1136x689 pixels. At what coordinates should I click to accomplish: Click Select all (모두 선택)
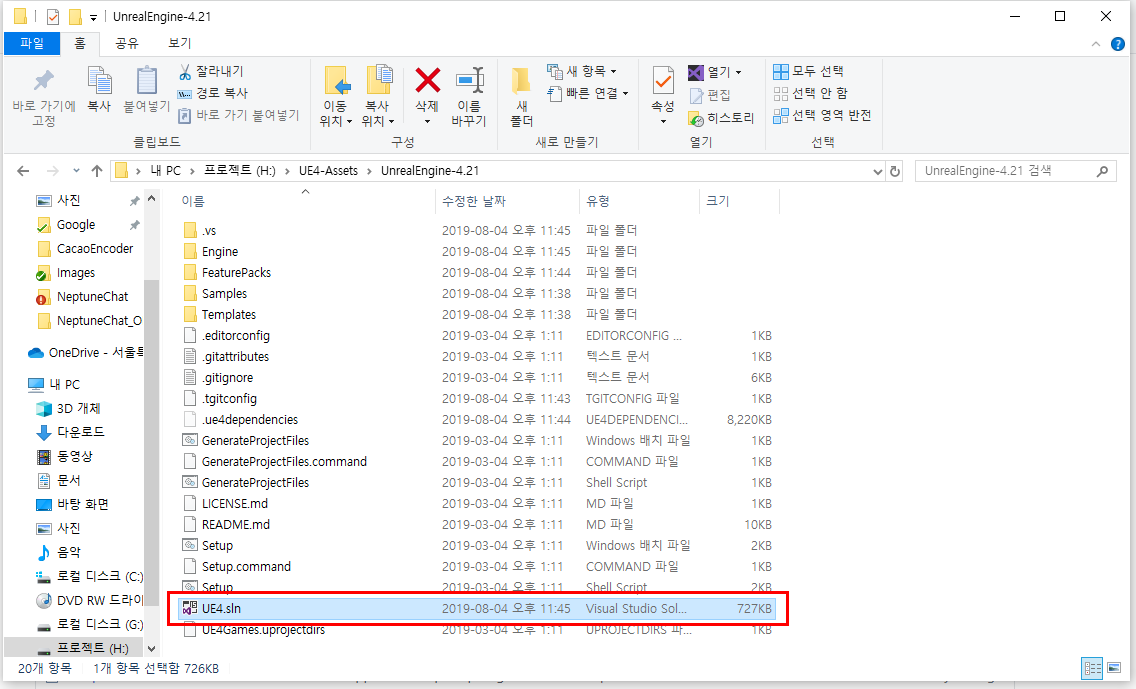pos(809,72)
